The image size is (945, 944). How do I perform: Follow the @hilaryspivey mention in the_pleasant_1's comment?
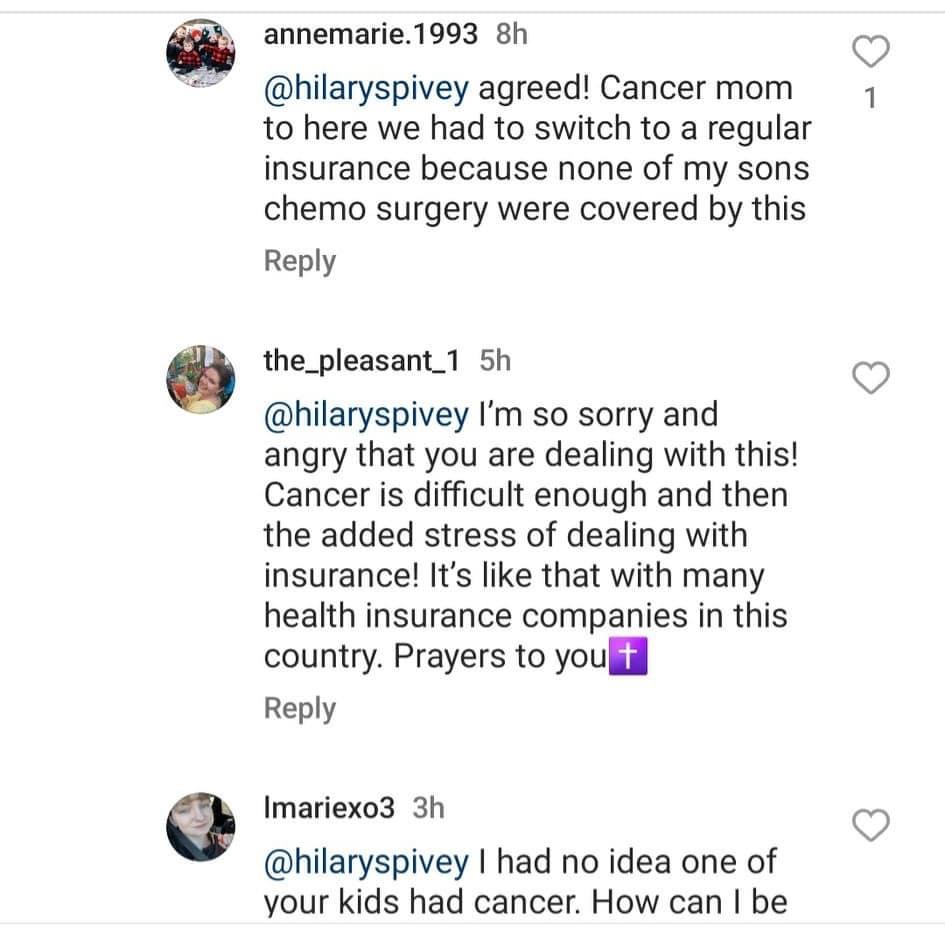pyautogui.click(x=366, y=416)
